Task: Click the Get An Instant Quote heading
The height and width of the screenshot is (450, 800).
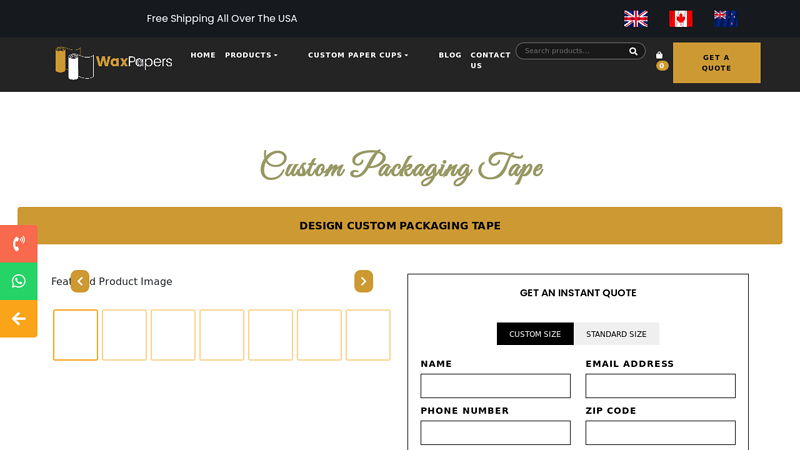Action: coord(578,293)
